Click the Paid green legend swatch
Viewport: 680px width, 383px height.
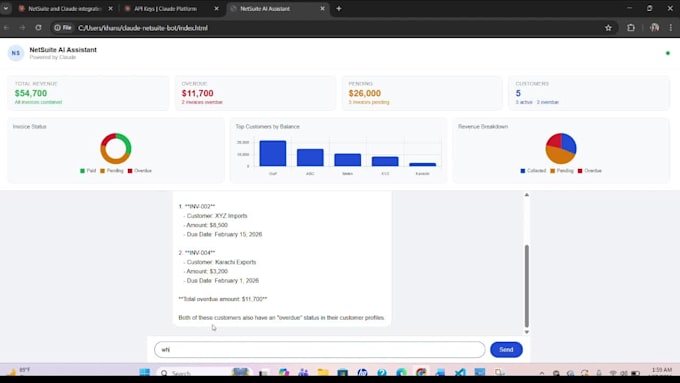pos(82,171)
